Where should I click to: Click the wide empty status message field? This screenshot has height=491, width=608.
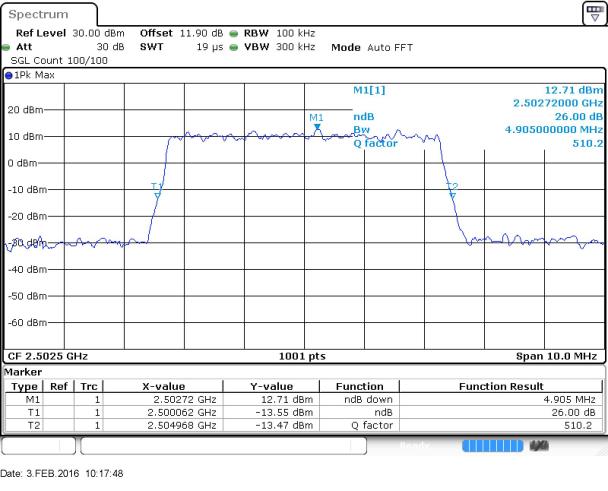(x=223, y=446)
